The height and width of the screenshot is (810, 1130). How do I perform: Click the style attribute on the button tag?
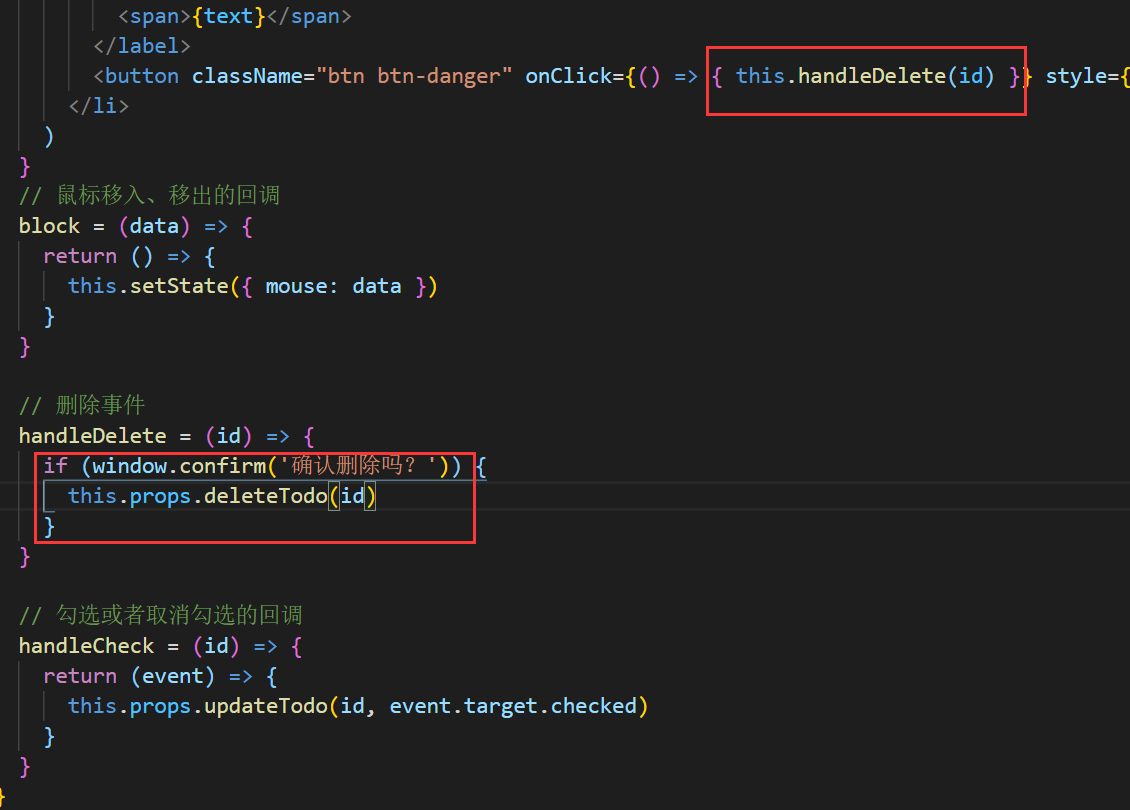click(1079, 76)
